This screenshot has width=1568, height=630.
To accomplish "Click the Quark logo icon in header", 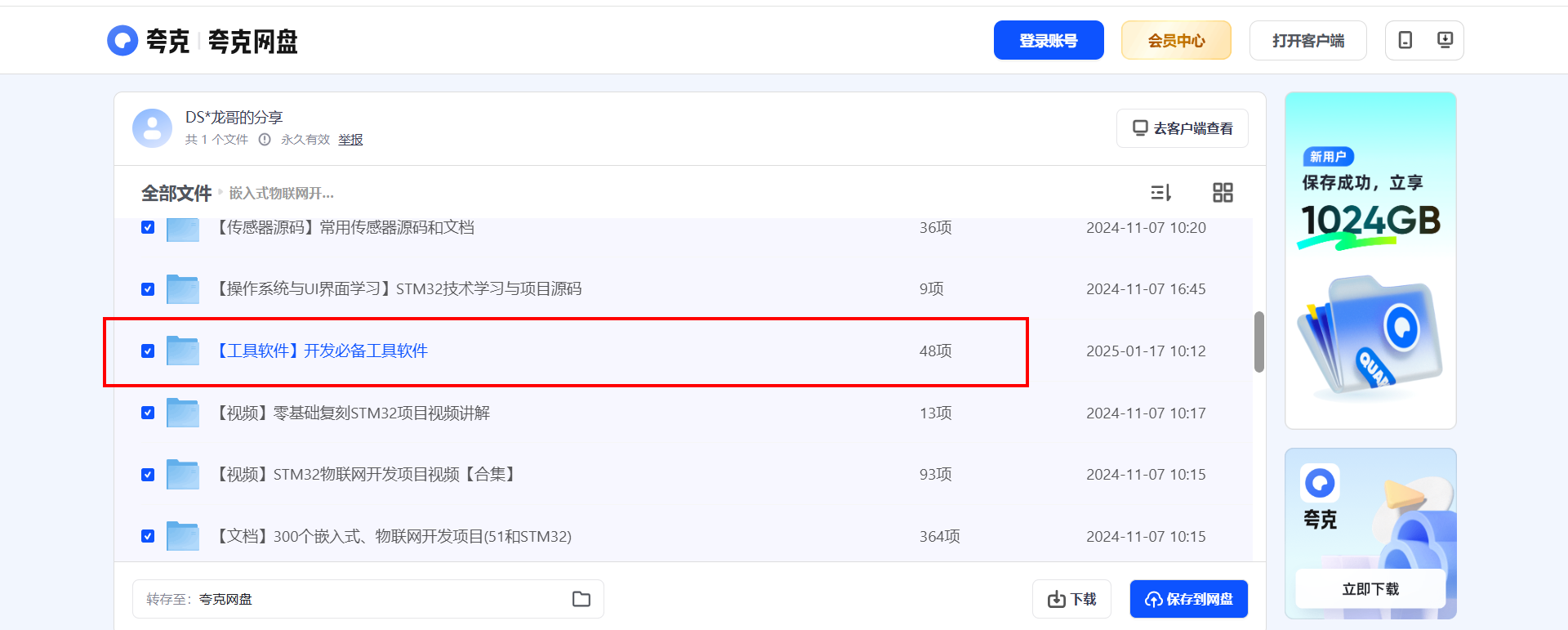I will pyautogui.click(x=122, y=40).
